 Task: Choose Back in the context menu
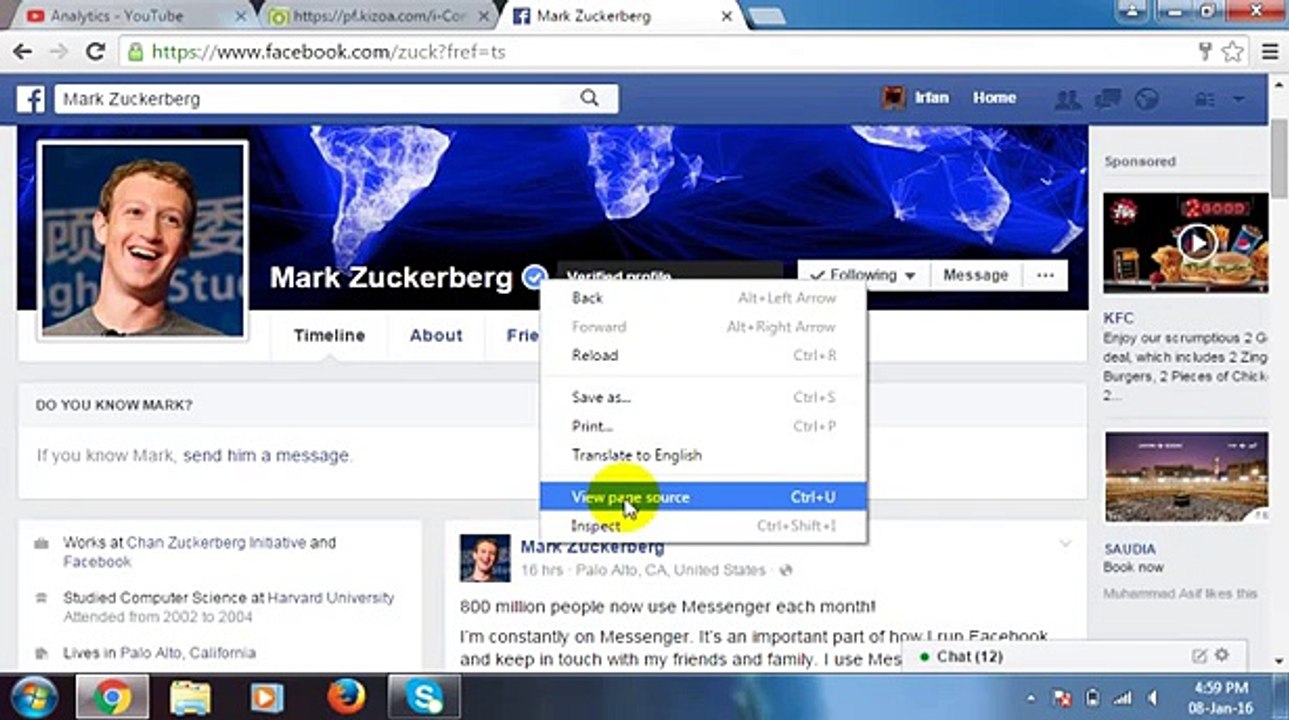tap(703, 298)
